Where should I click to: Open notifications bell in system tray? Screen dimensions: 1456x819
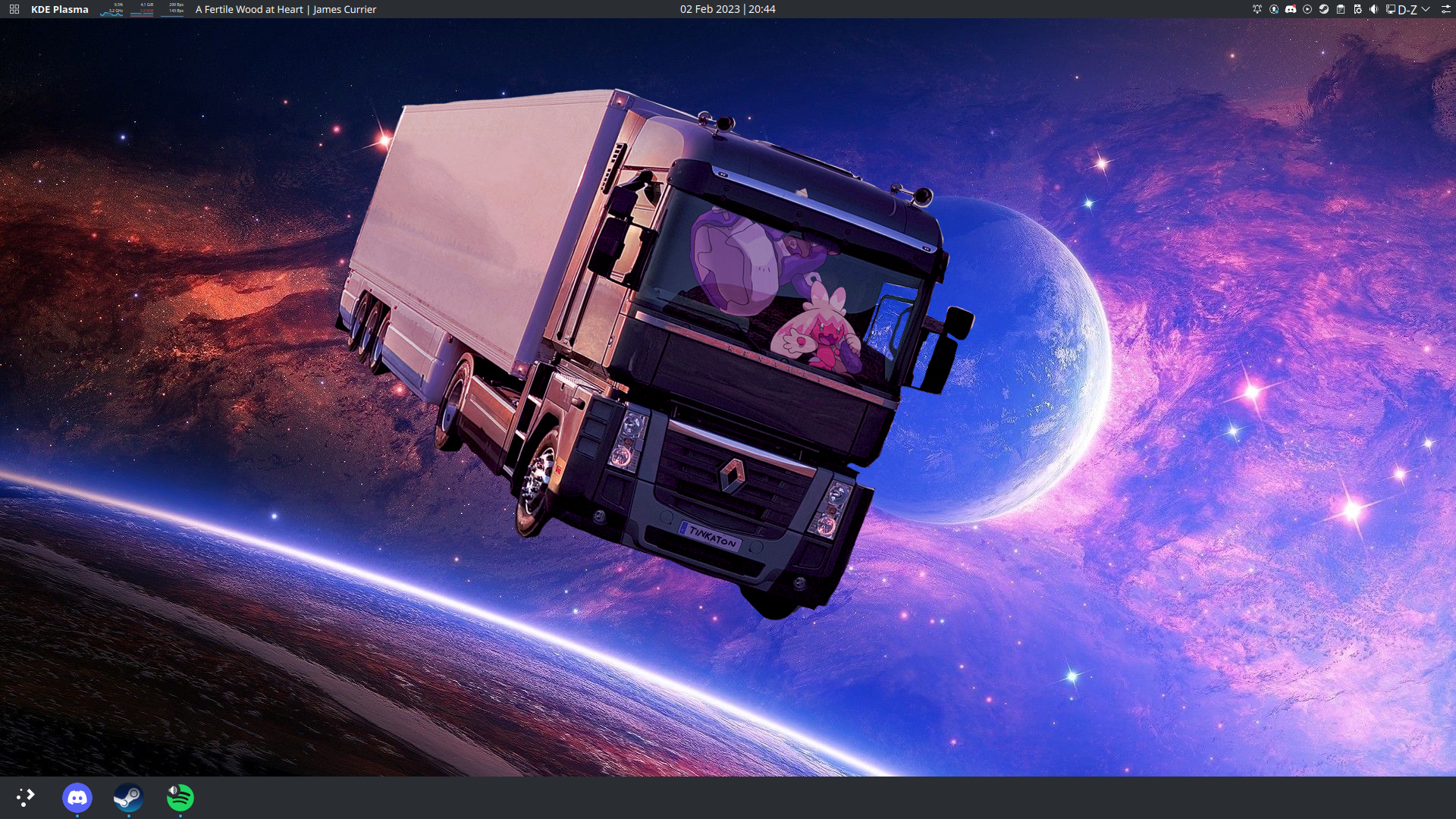click(x=1257, y=9)
